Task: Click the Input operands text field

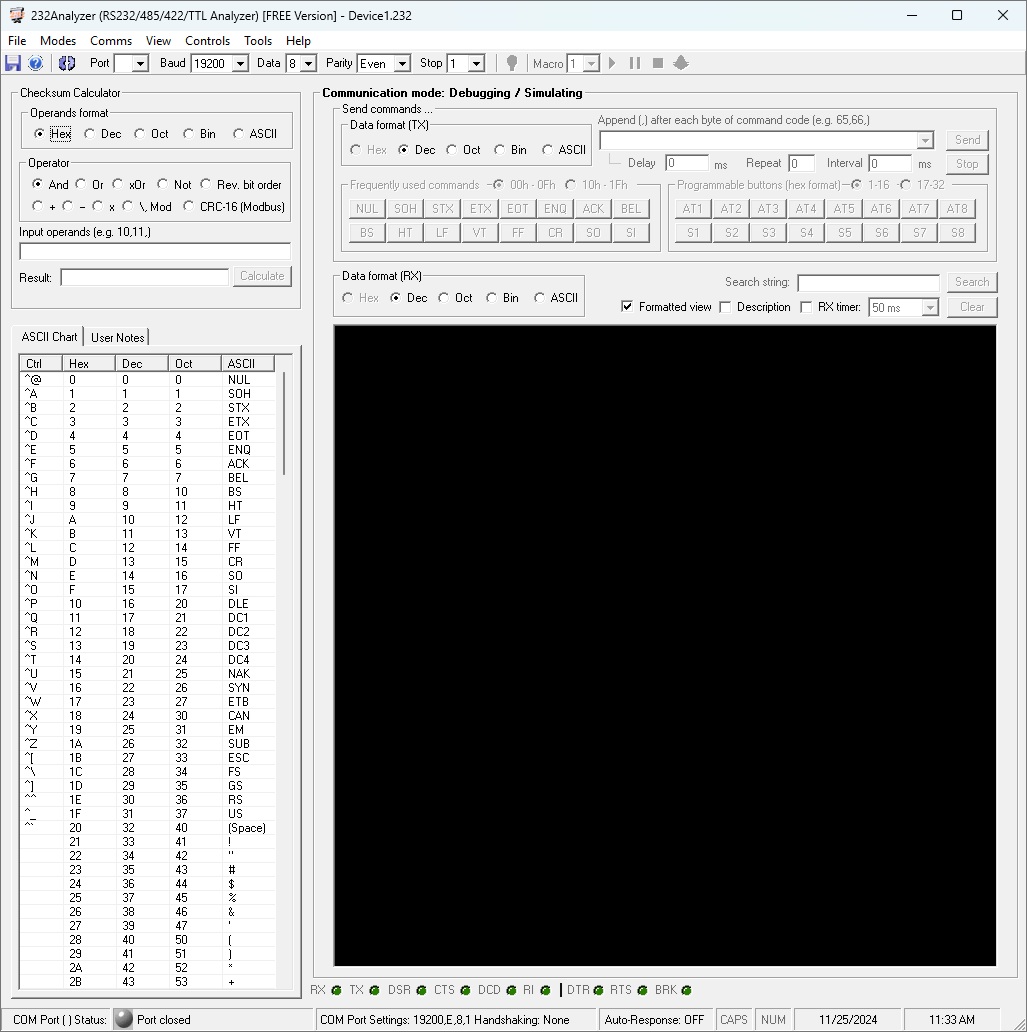Action: pos(155,251)
